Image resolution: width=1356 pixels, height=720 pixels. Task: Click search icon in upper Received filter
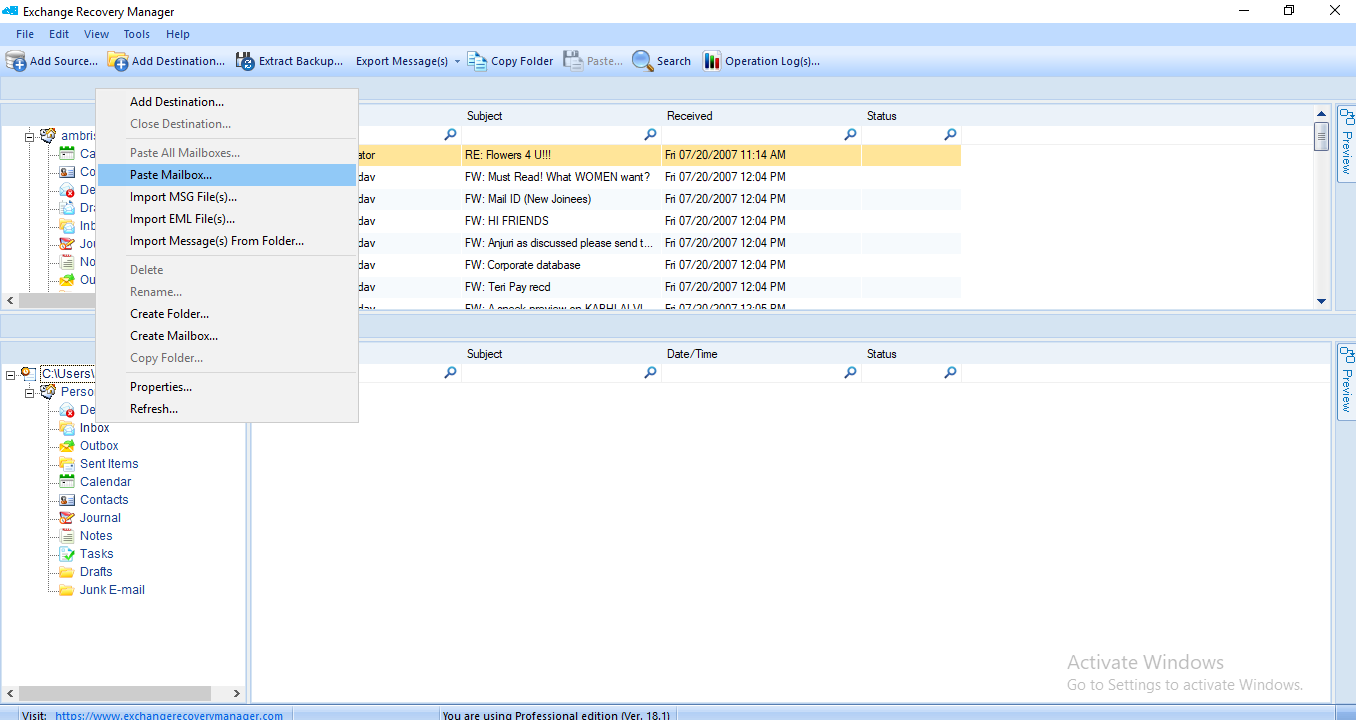click(x=850, y=134)
